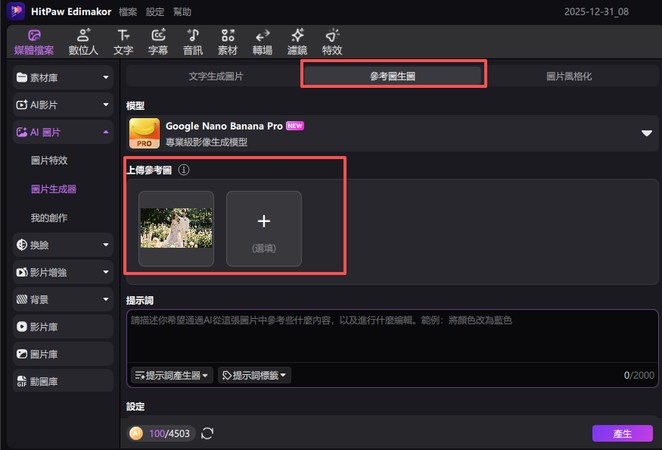
Task: Expand the 換臉 face swap section
Action: pos(63,245)
